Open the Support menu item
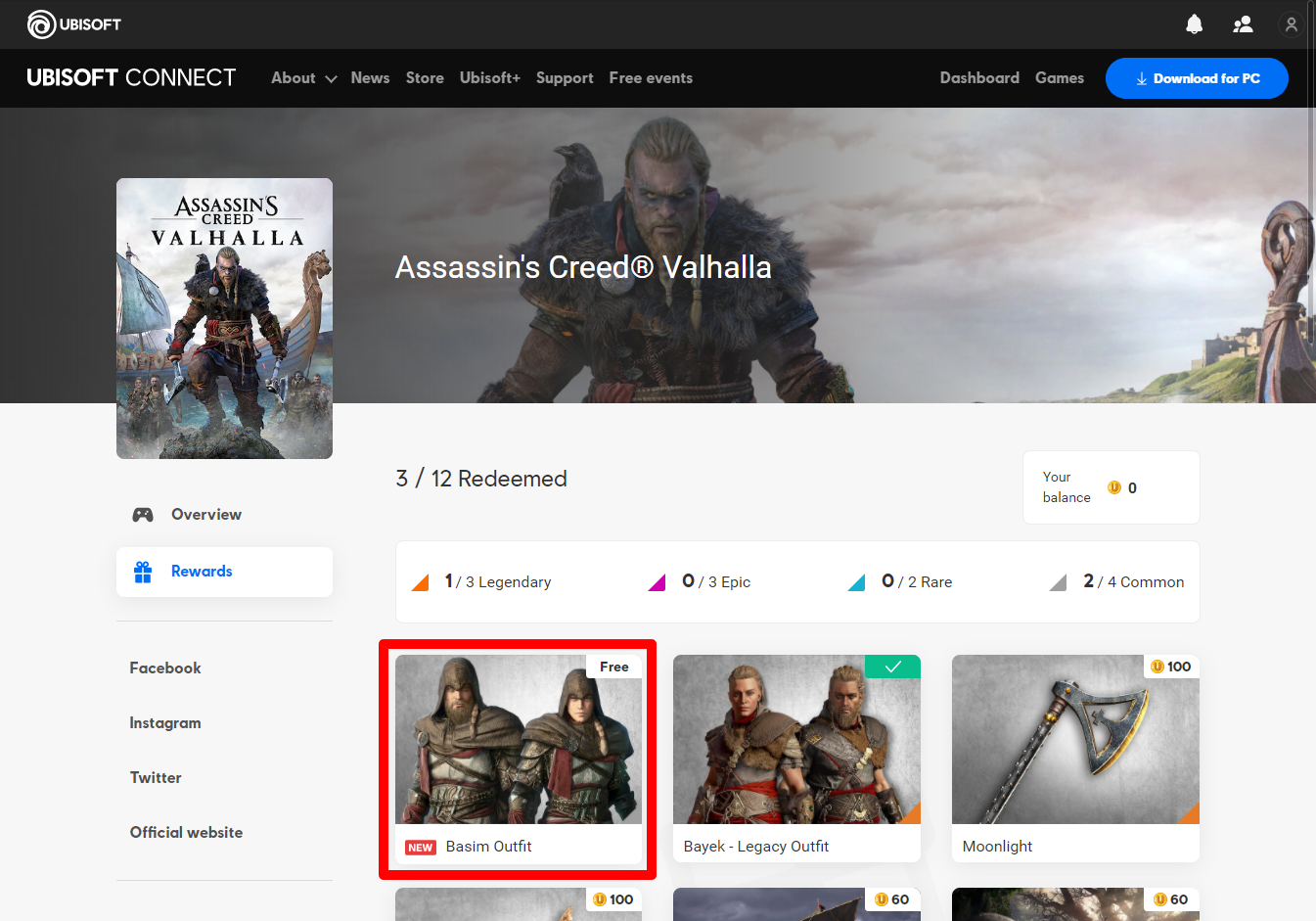Image resolution: width=1316 pixels, height=921 pixels. click(x=565, y=78)
